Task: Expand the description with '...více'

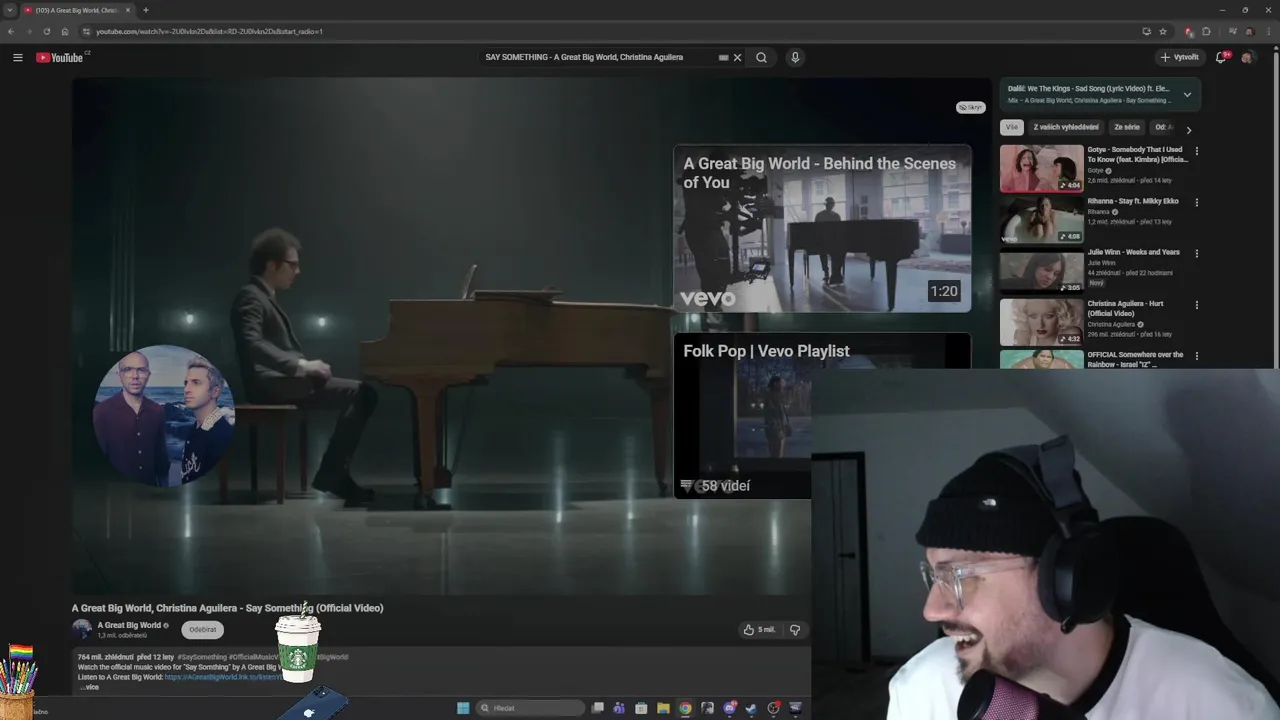Action: pyautogui.click(x=90, y=687)
